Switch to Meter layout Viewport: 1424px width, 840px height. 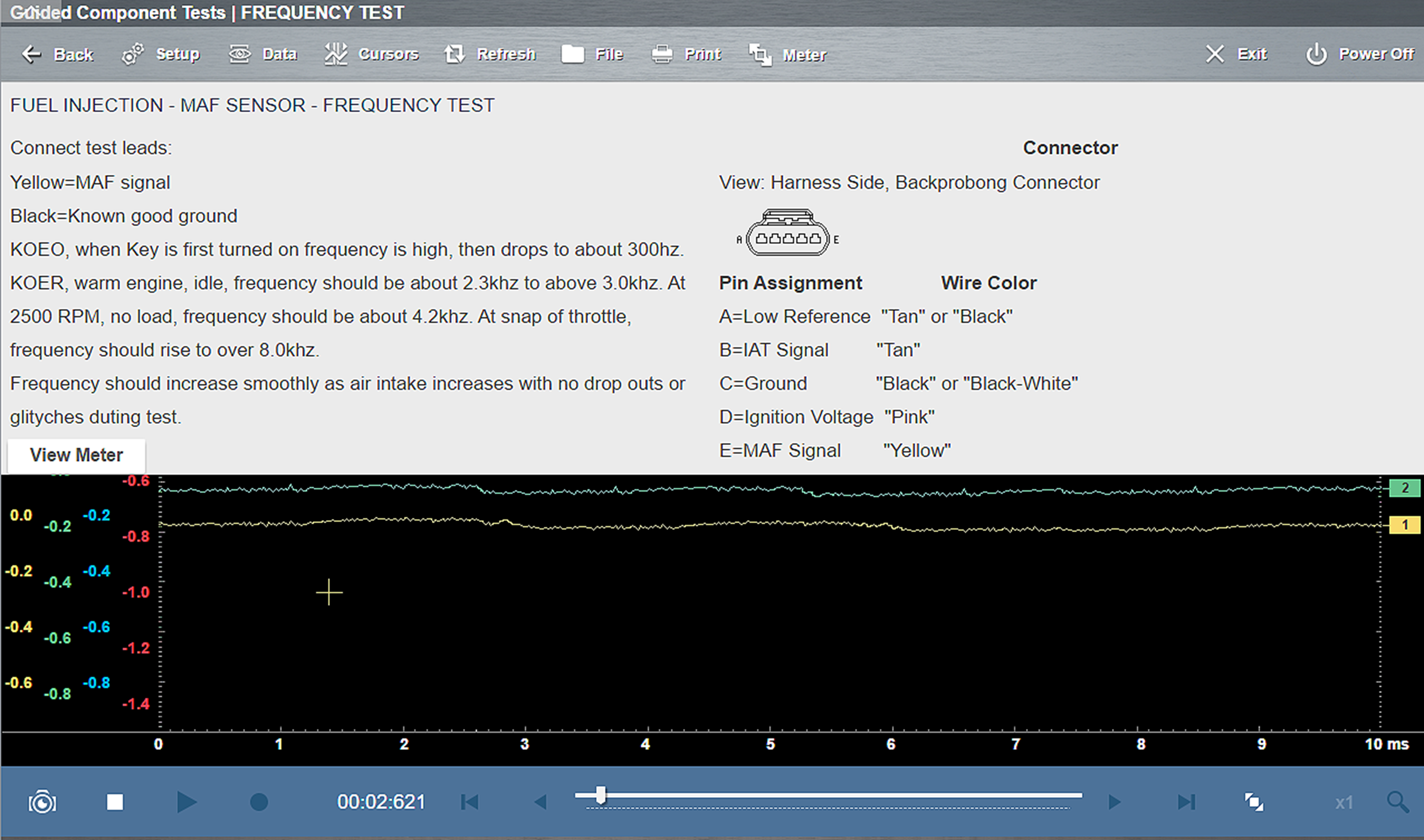[761, 54]
